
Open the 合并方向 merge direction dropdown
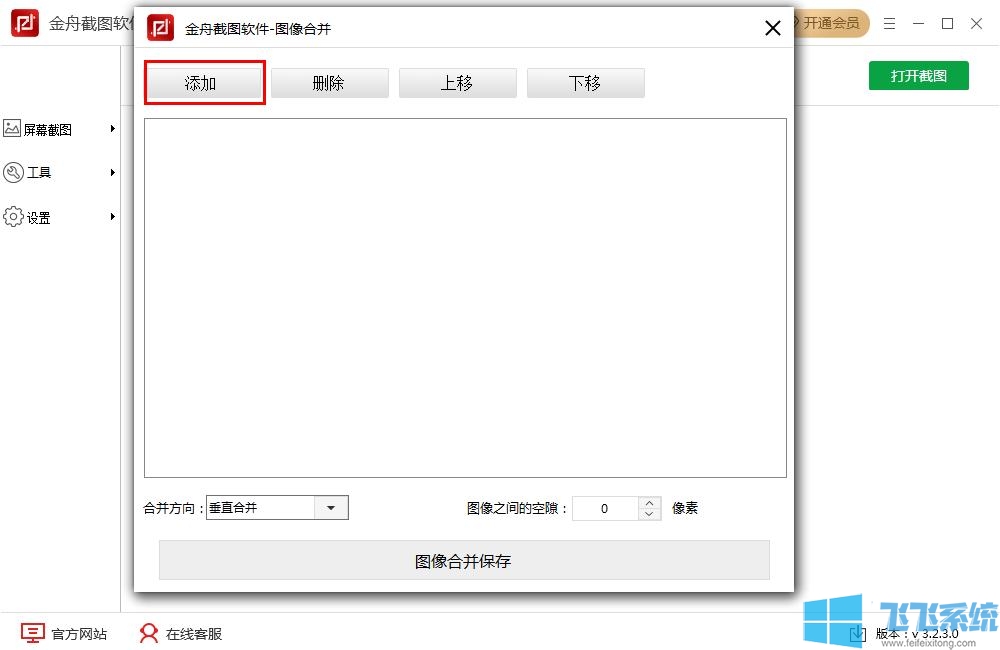tap(331, 508)
